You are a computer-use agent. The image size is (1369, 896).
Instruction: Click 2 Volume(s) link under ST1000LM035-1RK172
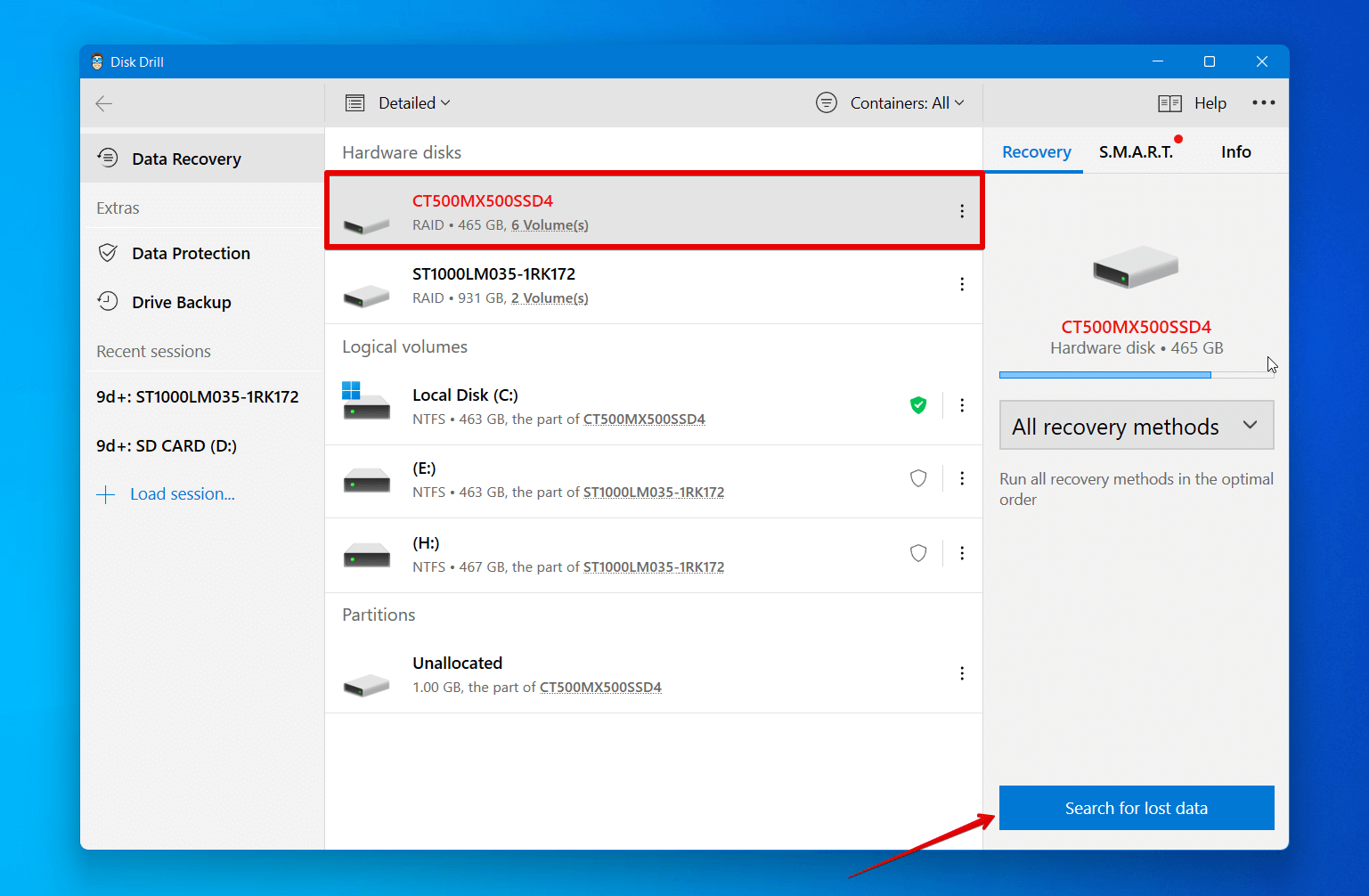tap(550, 298)
